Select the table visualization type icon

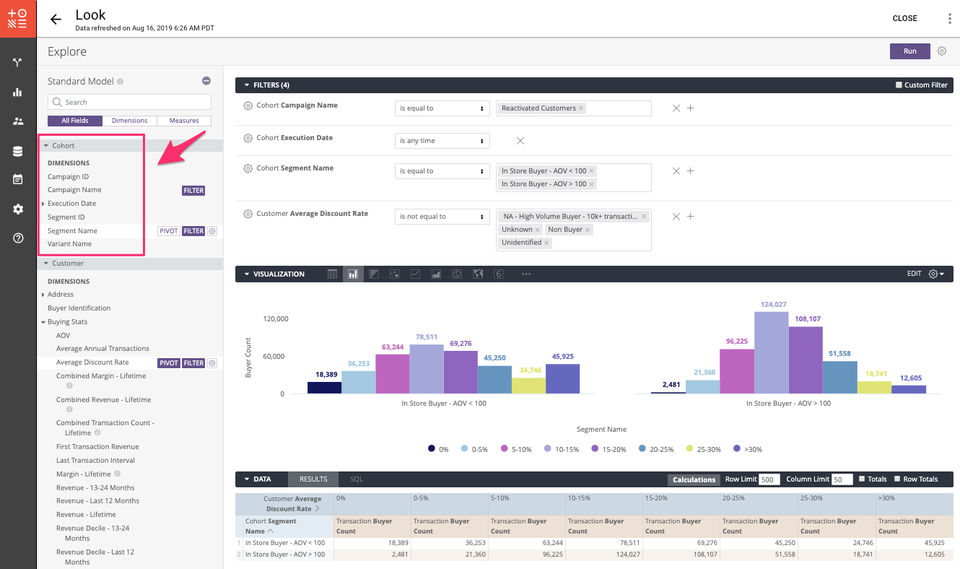click(332, 274)
